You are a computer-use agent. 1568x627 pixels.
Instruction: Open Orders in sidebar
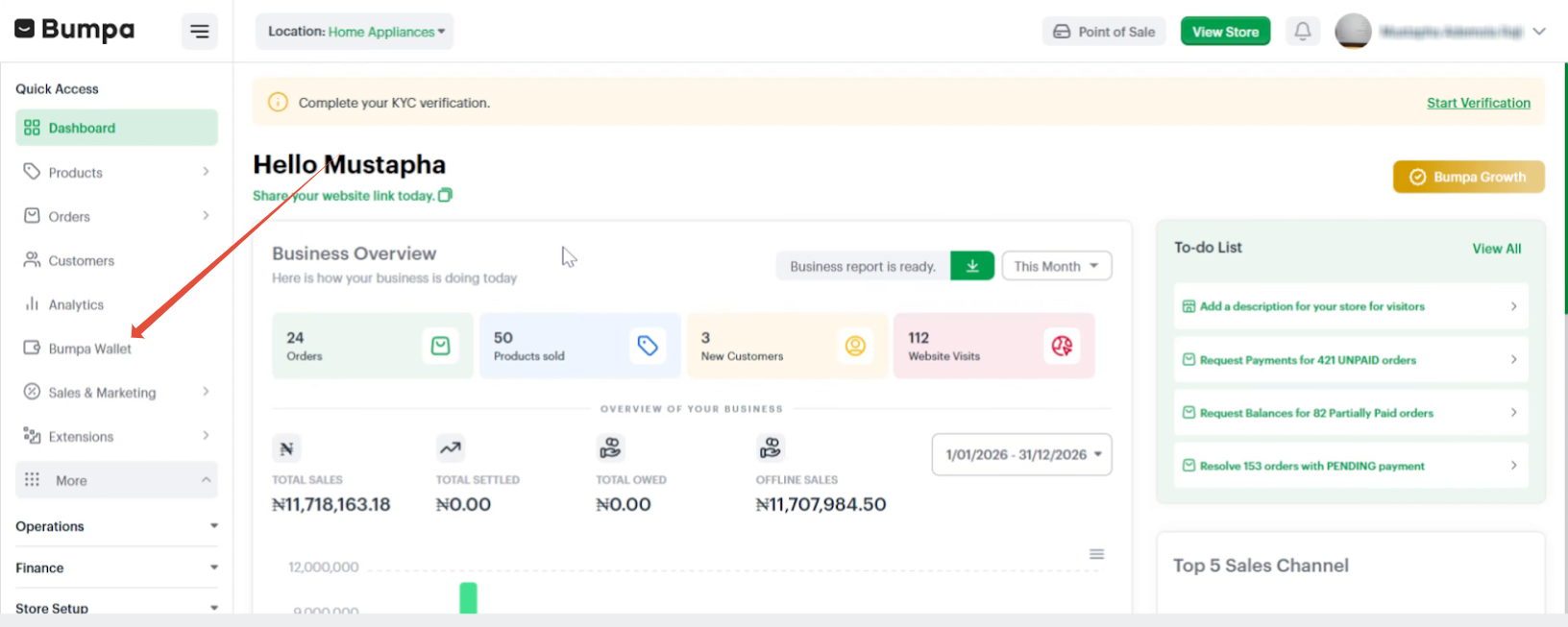click(116, 217)
